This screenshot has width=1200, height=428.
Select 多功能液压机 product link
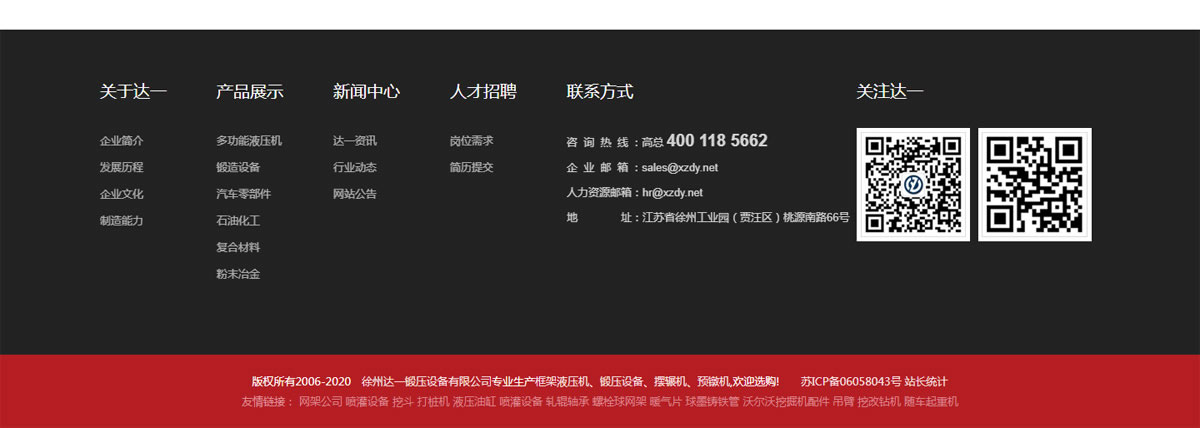point(249,141)
